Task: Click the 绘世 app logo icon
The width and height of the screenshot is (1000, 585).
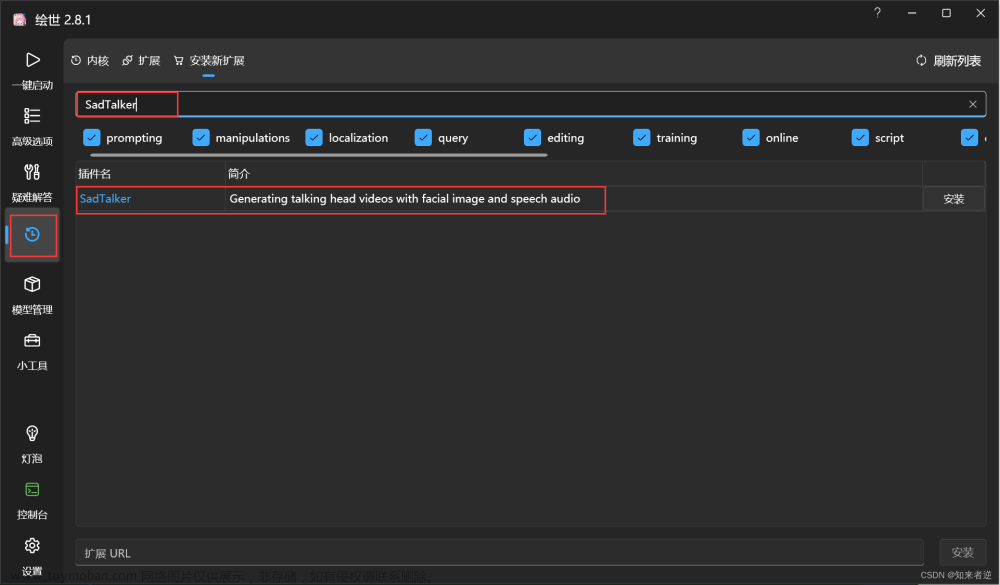Action: click(x=20, y=20)
